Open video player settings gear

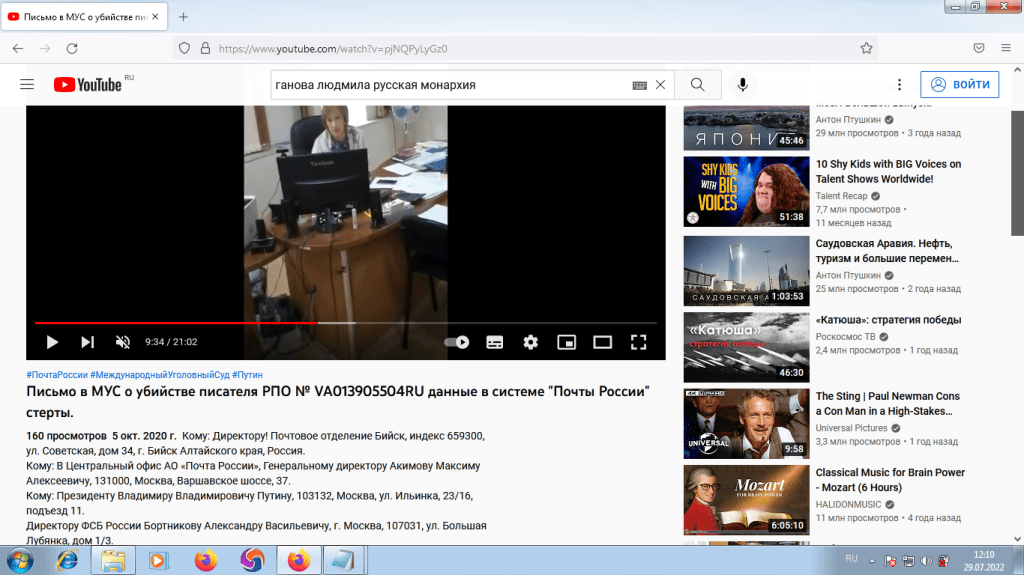click(x=530, y=342)
